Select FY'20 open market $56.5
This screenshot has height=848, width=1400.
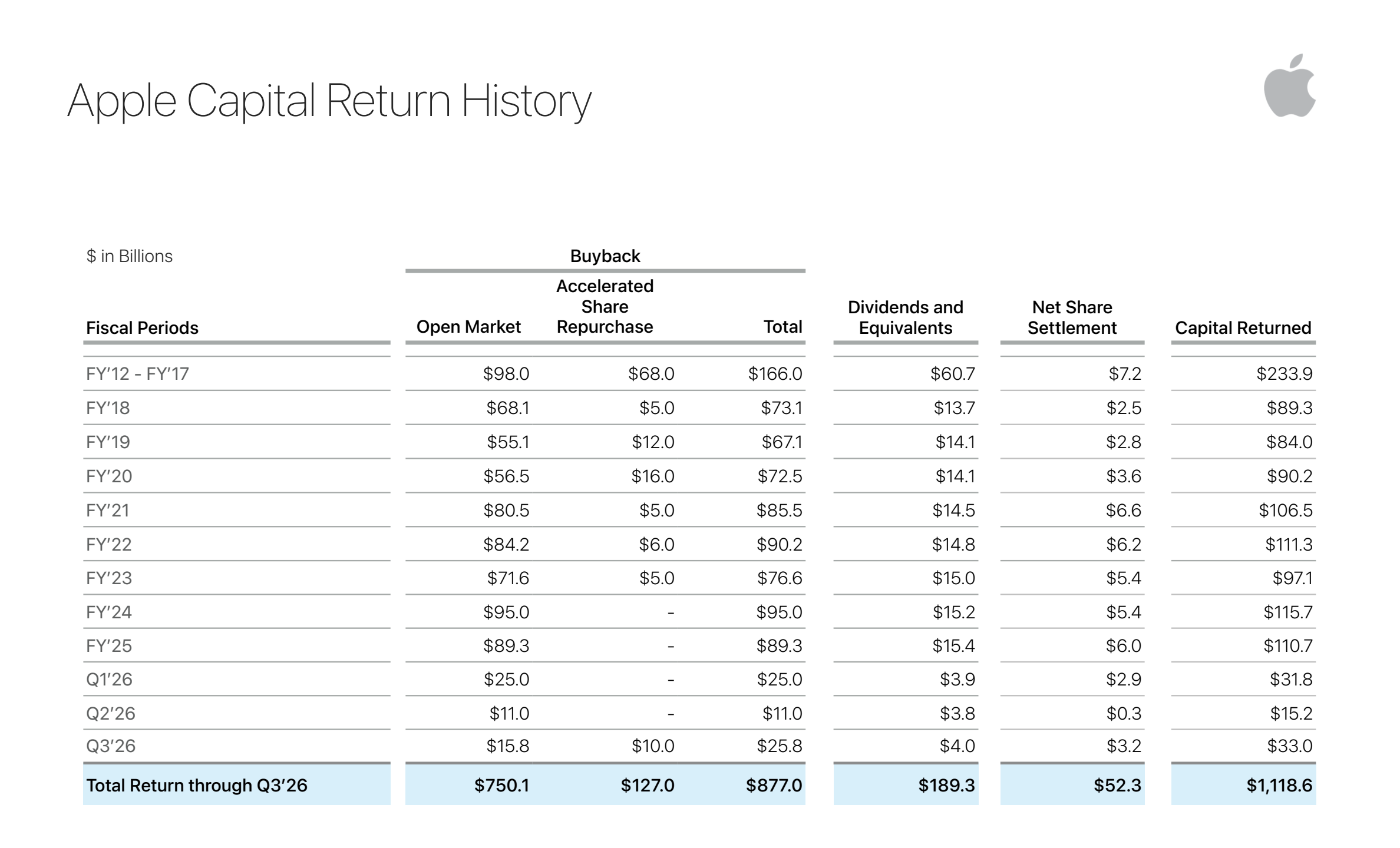[x=506, y=476]
